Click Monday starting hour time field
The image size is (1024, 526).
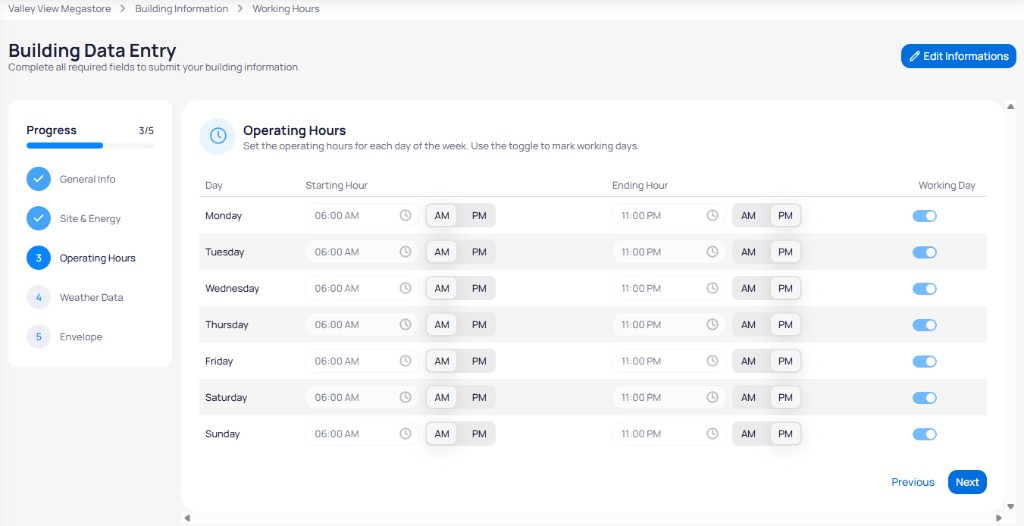(362, 215)
